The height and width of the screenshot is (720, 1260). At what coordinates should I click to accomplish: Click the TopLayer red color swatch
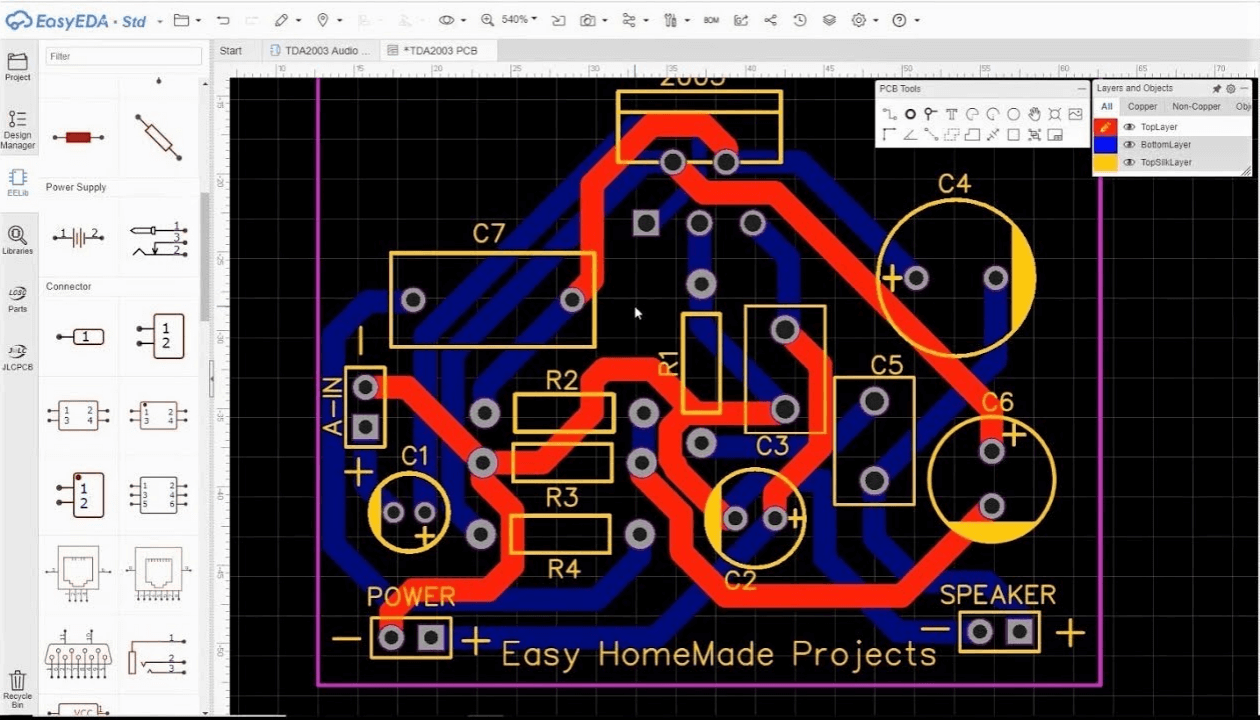click(x=1105, y=127)
